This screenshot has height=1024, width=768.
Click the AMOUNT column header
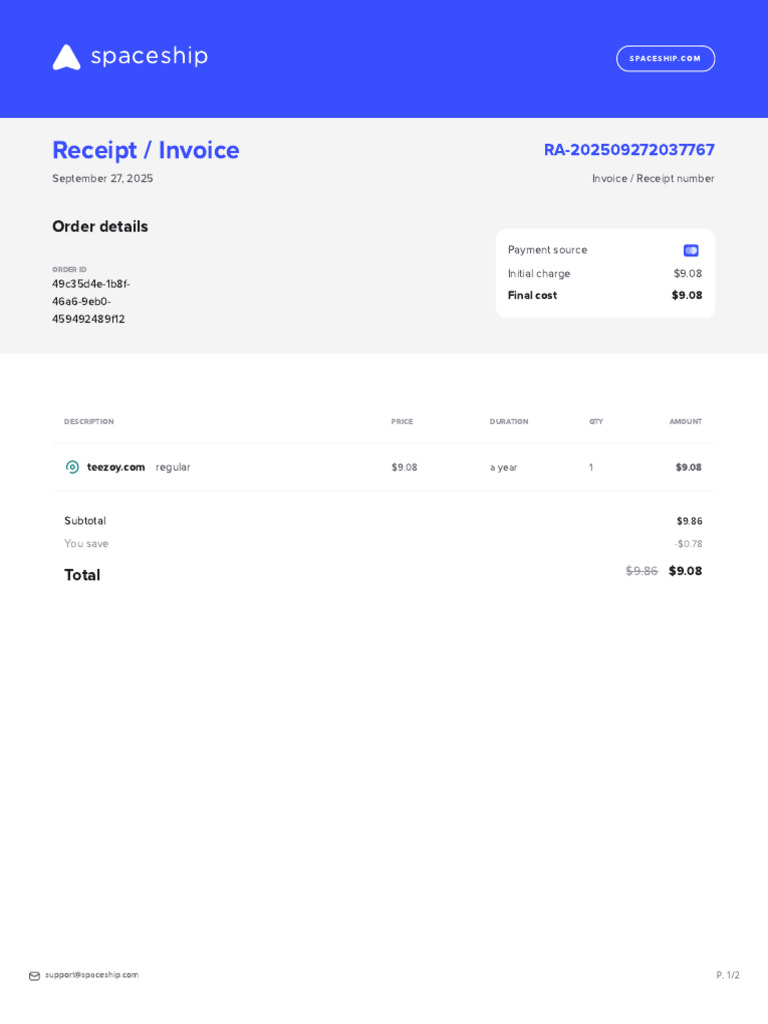click(x=686, y=421)
